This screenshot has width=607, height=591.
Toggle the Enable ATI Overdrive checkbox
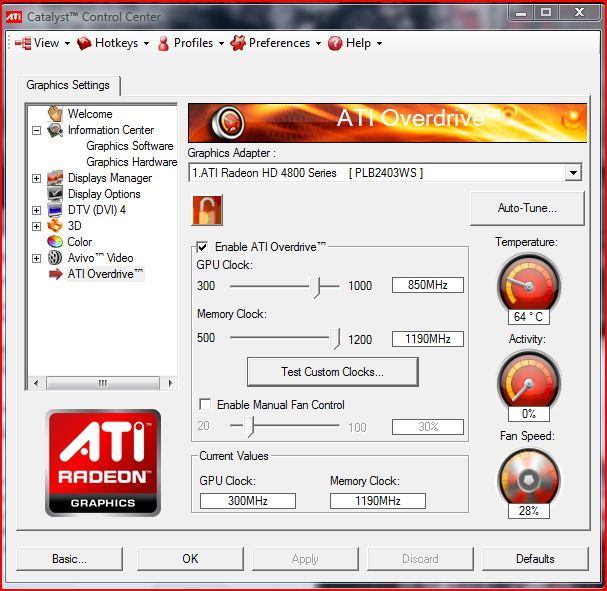click(202, 247)
